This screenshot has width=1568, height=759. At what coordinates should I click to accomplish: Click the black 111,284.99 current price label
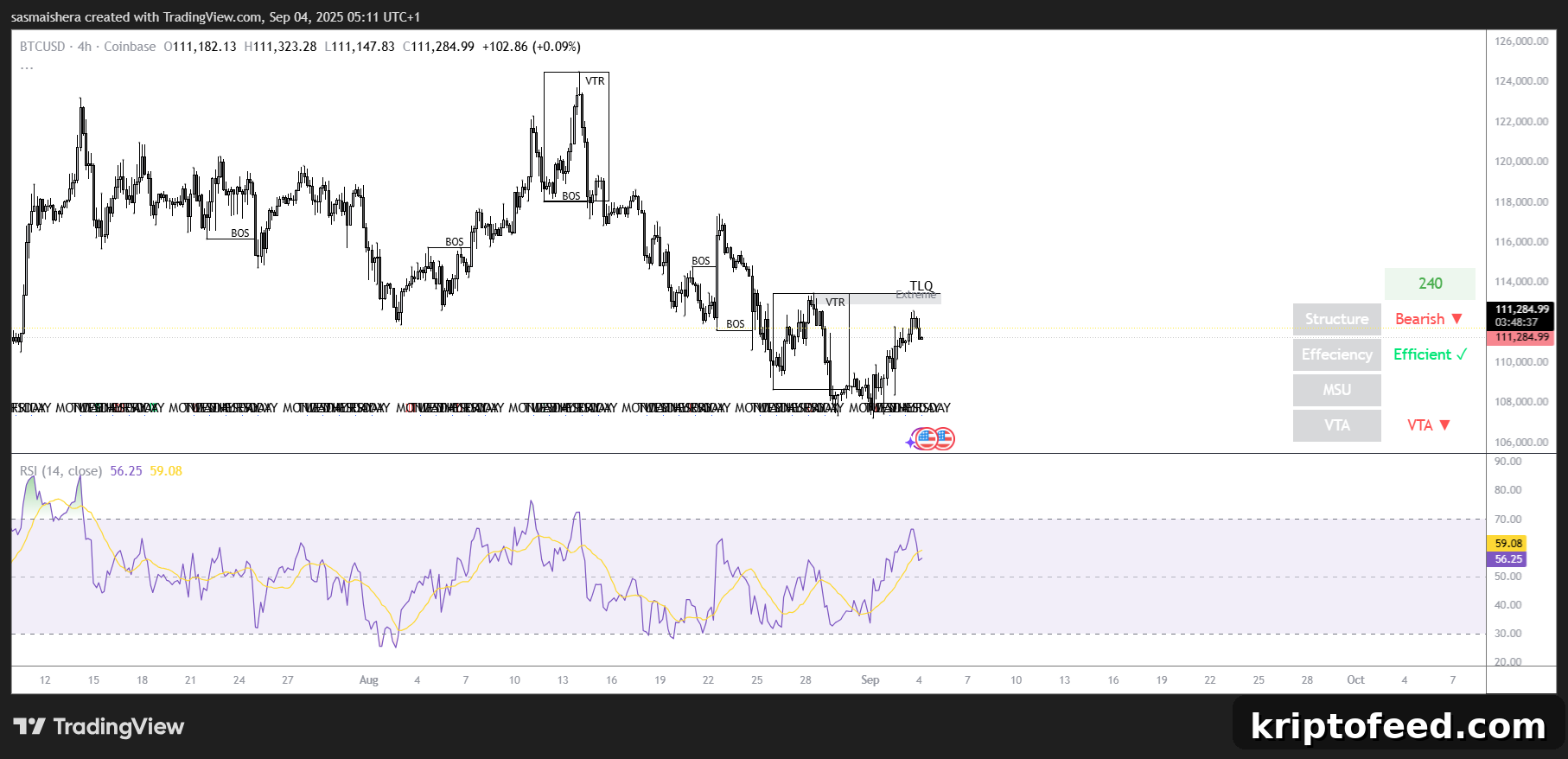point(1522,309)
